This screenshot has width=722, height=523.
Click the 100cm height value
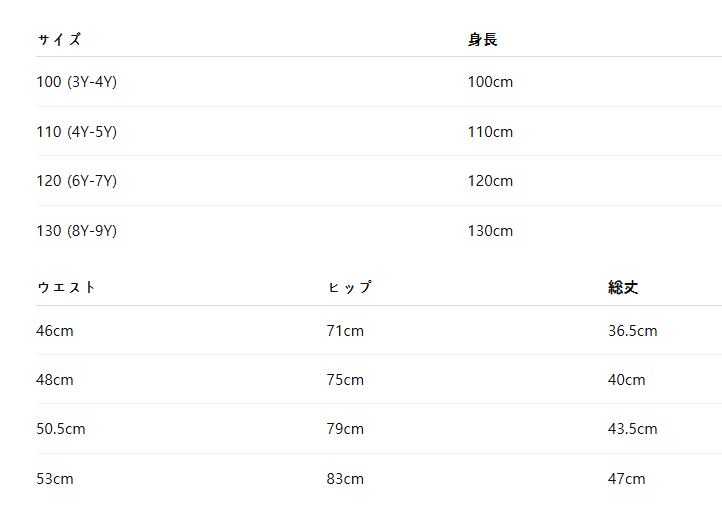click(x=490, y=82)
